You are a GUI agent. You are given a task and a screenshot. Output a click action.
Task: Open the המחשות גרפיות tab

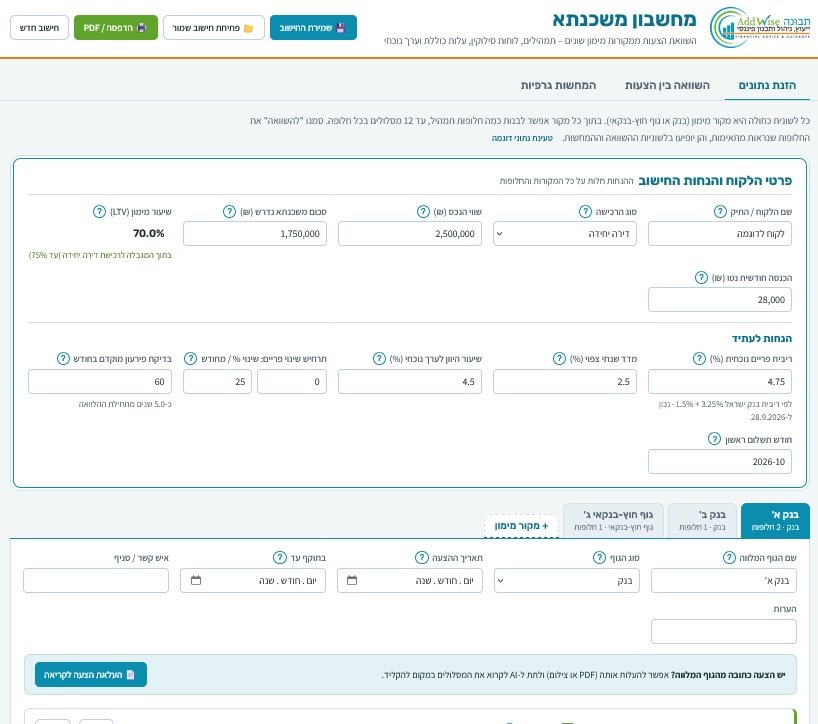[x=558, y=85]
